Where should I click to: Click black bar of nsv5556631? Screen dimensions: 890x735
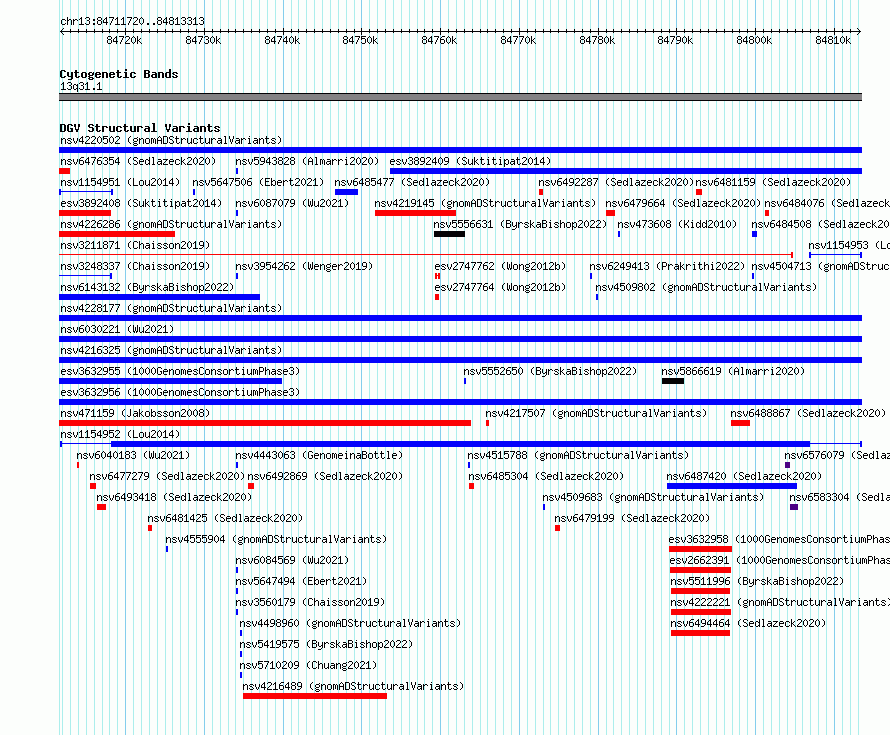click(x=449, y=234)
